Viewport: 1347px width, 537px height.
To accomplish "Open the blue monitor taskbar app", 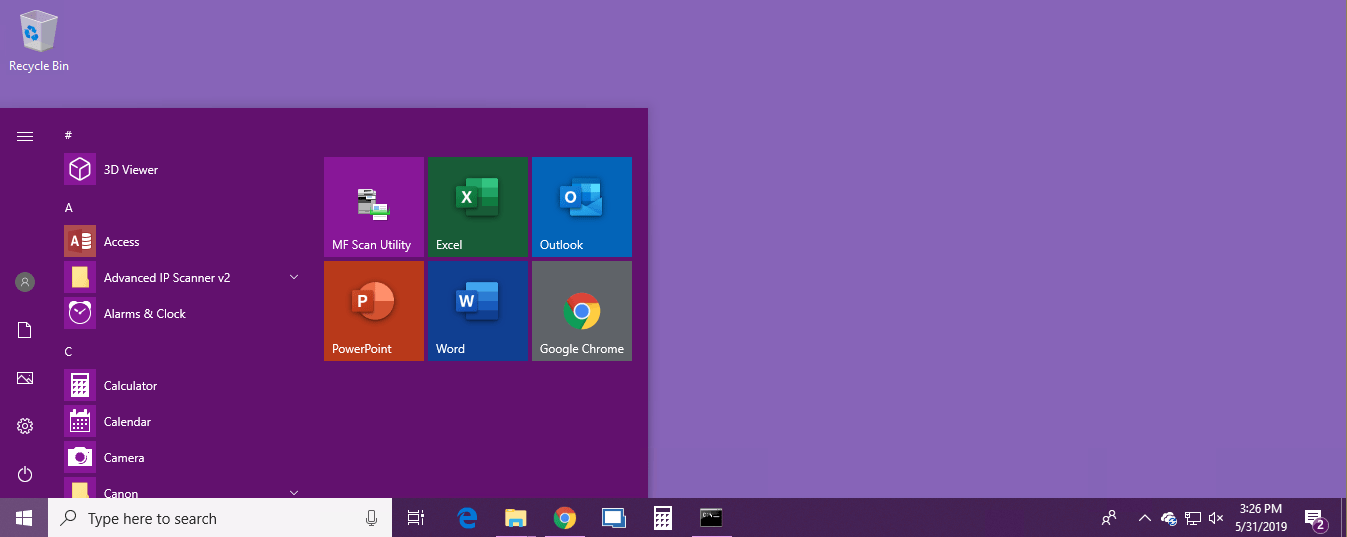I will [x=613, y=518].
